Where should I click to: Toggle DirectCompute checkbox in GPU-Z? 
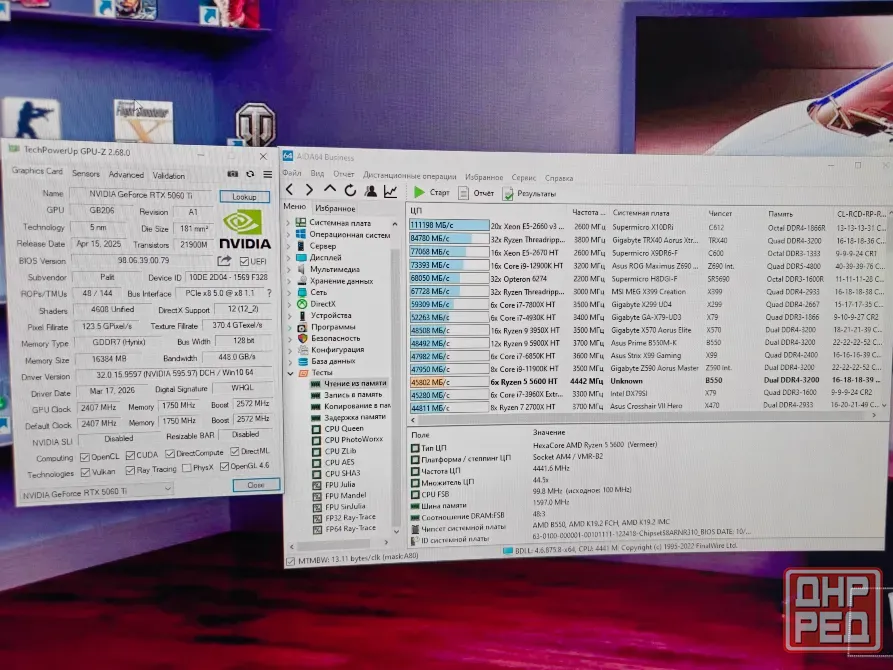[x=170, y=454]
